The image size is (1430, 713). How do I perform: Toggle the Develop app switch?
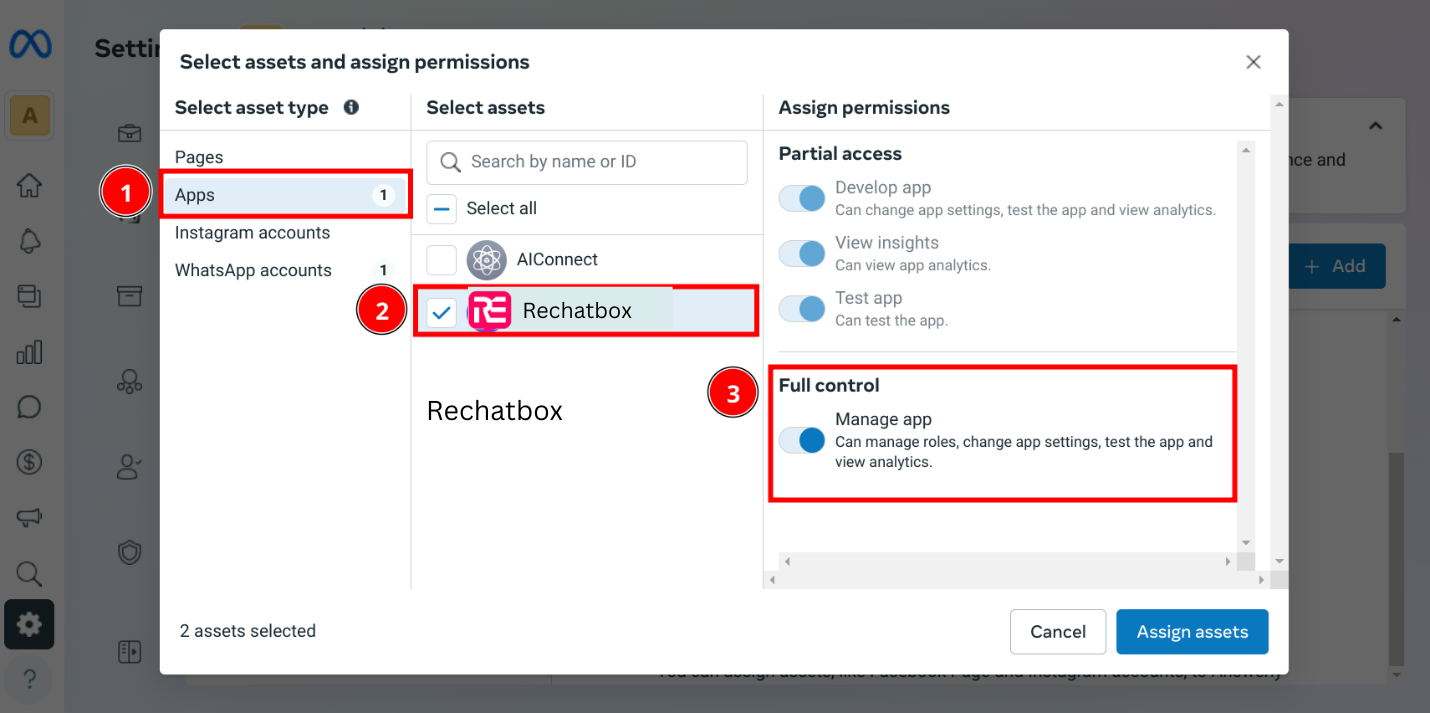point(802,198)
